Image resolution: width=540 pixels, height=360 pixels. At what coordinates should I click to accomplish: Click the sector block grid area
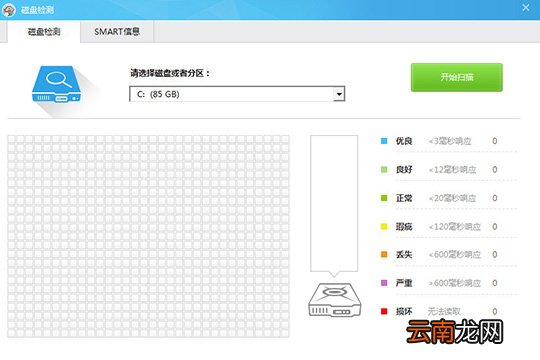[x=148, y=236]
